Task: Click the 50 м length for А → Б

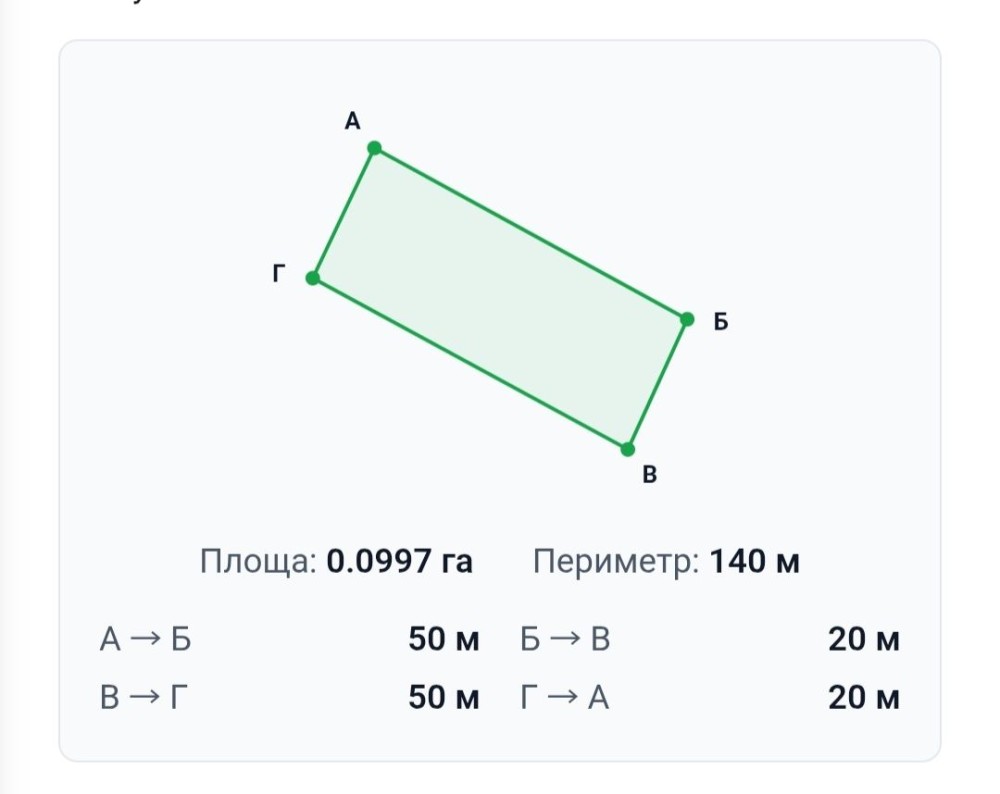Action: click(x=444, y=639)
